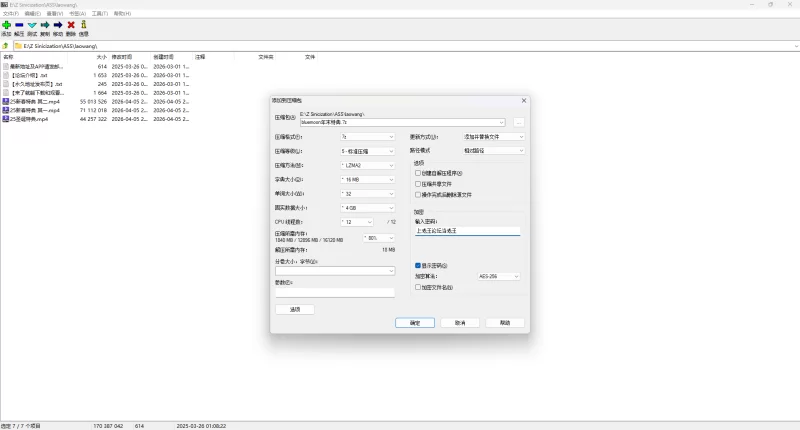Sort by Created time (创建时间) column header
800x430 pixels.
point(163,57)
